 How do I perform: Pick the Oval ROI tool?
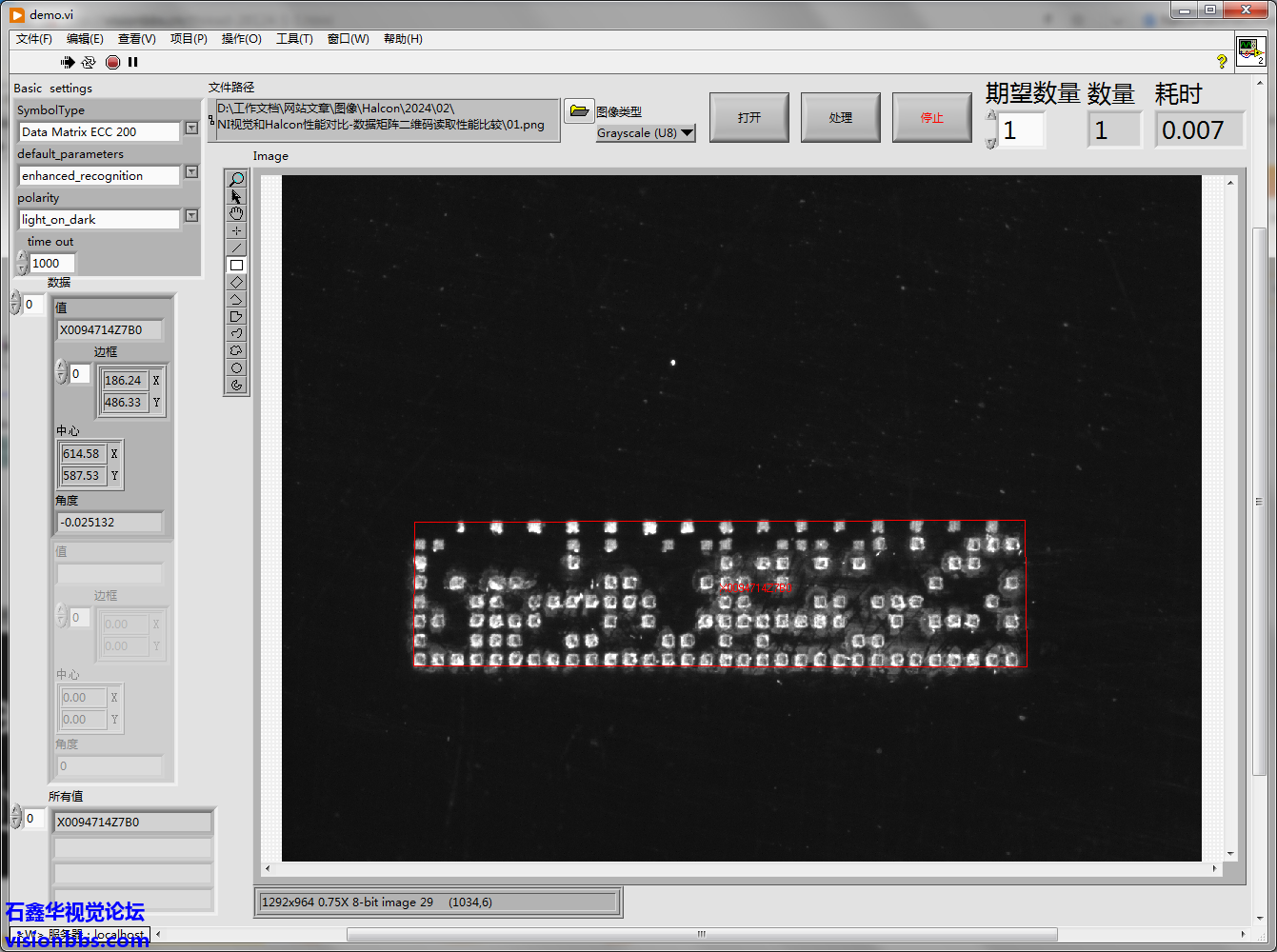click(237, 367)
